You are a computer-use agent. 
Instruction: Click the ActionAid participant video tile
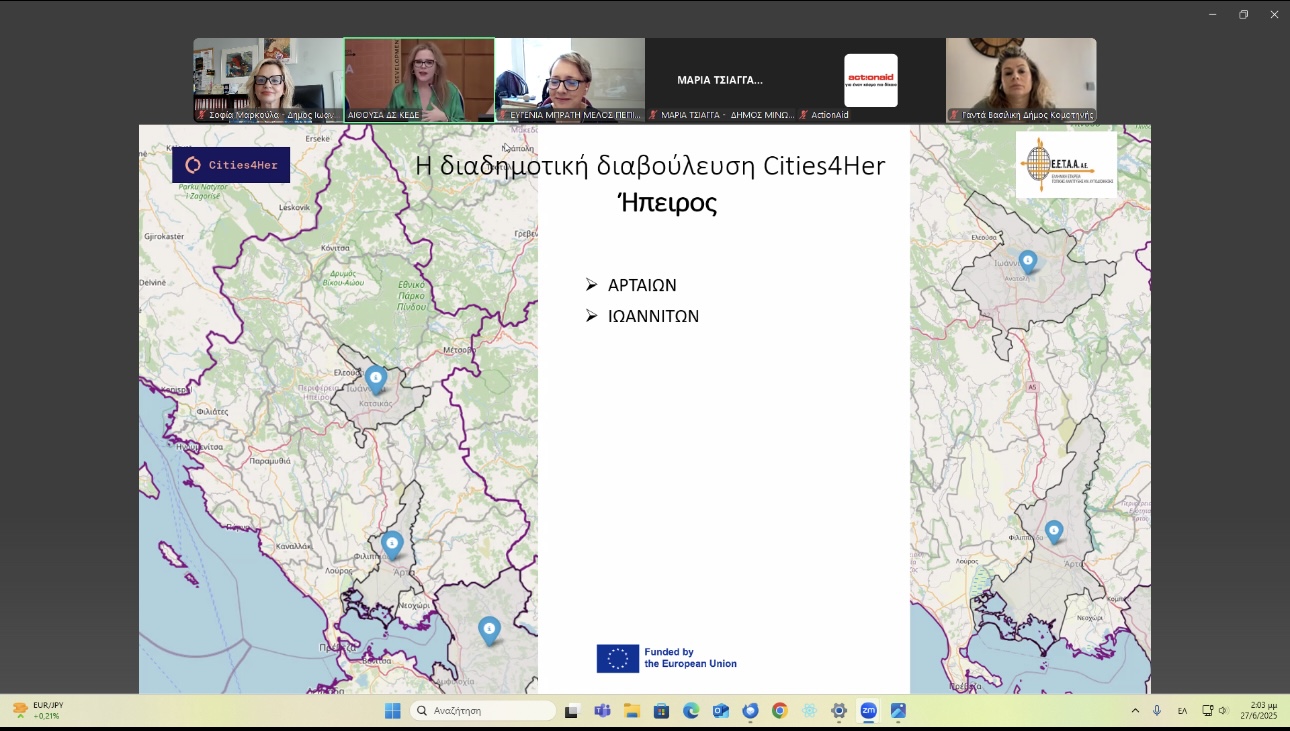click(x=870, y=80)
